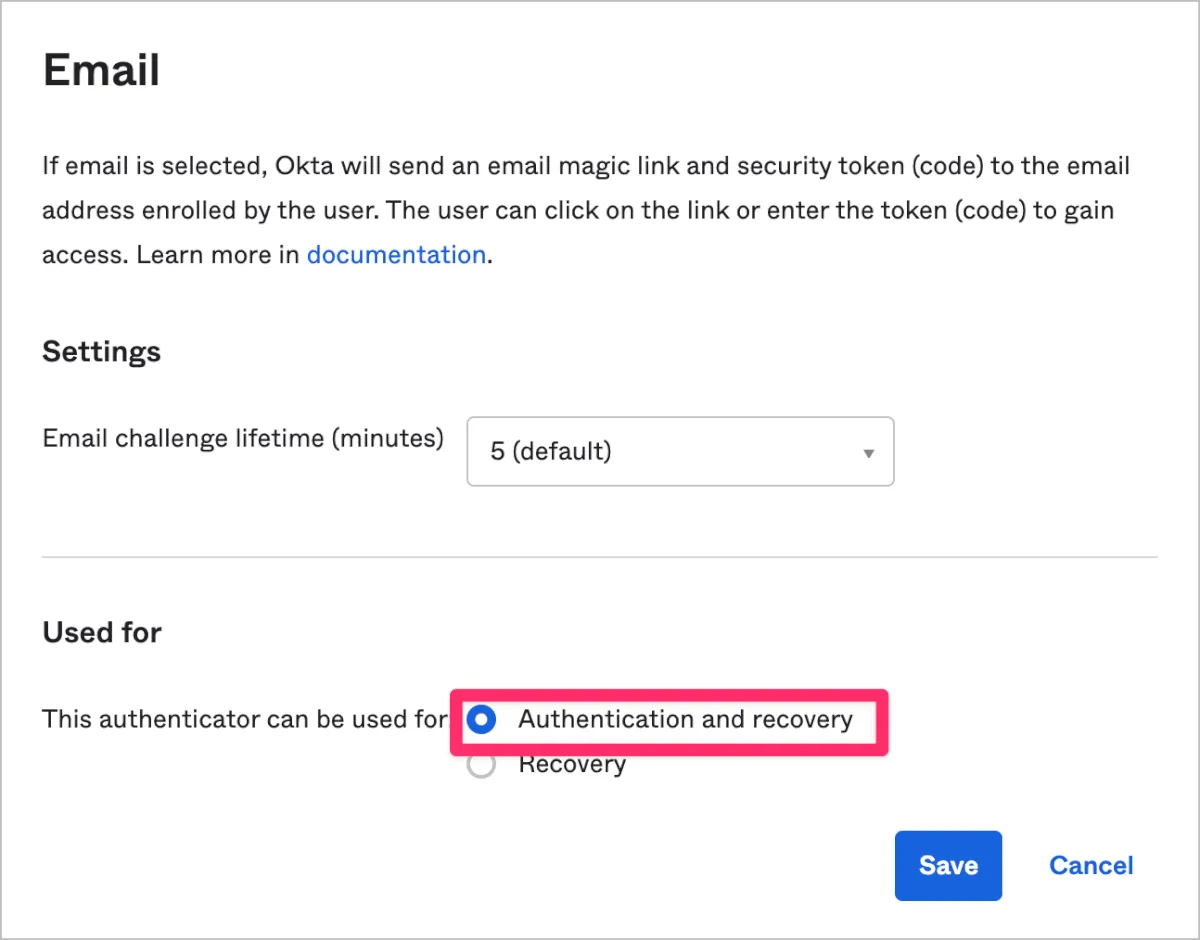Click the Email heading
The image size is (1200, 940).
coord(101,71)
